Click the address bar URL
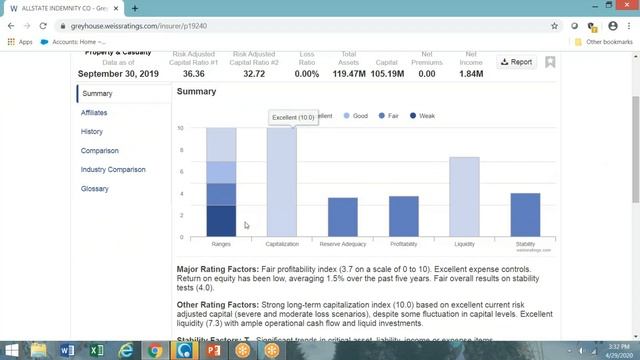The image size is (640, 360). [139, 26]
